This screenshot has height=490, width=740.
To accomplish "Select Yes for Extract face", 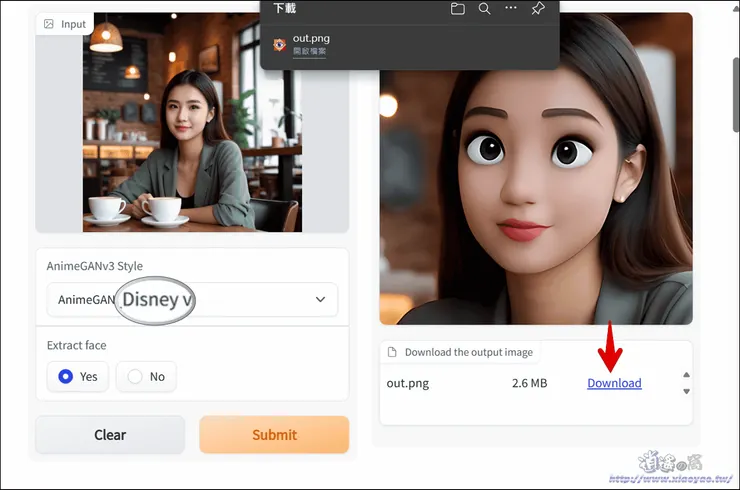I will 78,377.
